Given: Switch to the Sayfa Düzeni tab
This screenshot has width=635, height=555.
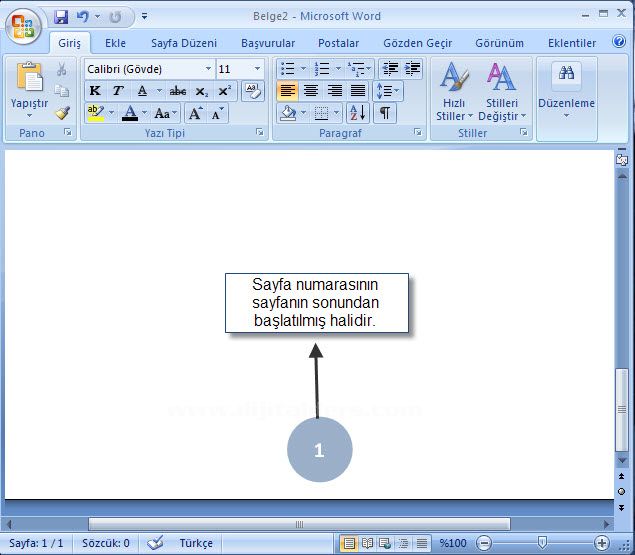Looking at the screenshot, I should [184, 43].
